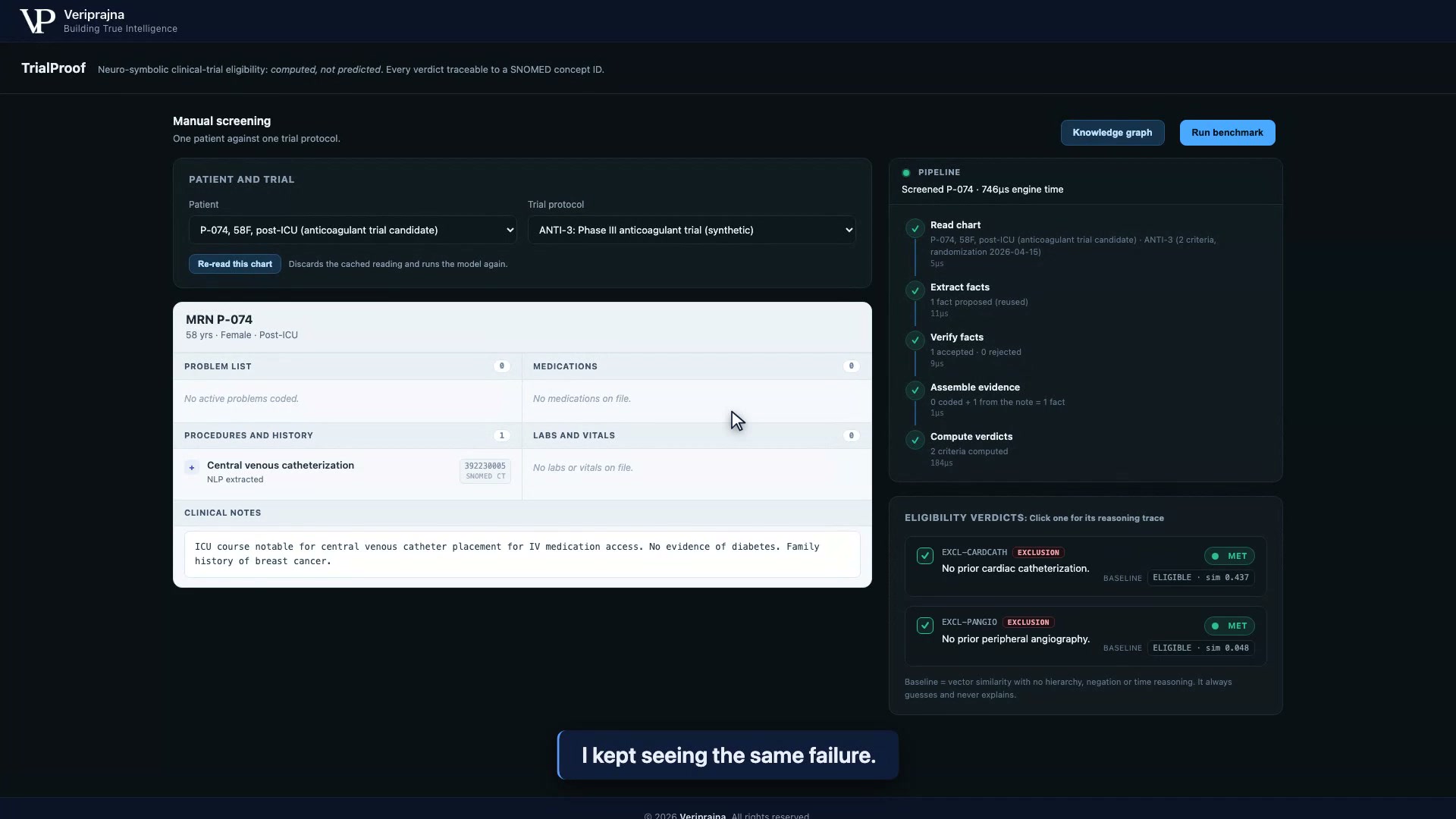Click the Read chart step checkmark icon
The width and height of the screenshot is (1456, 819).
tap(915, 228)
